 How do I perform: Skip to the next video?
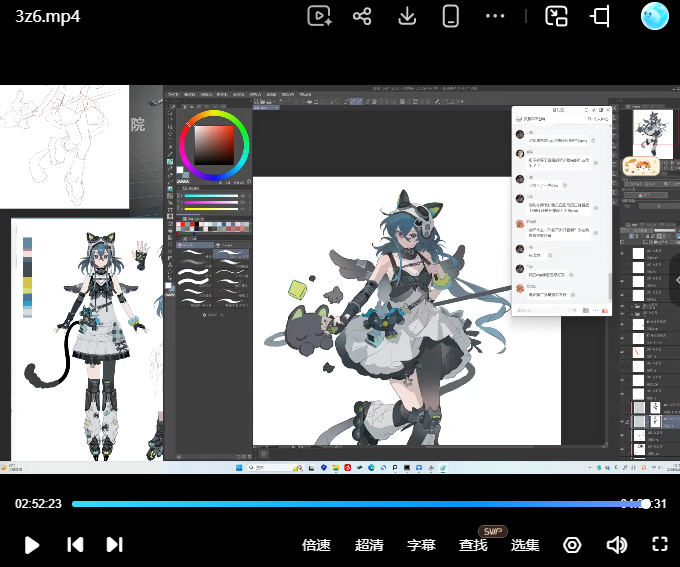pos(114,545)
